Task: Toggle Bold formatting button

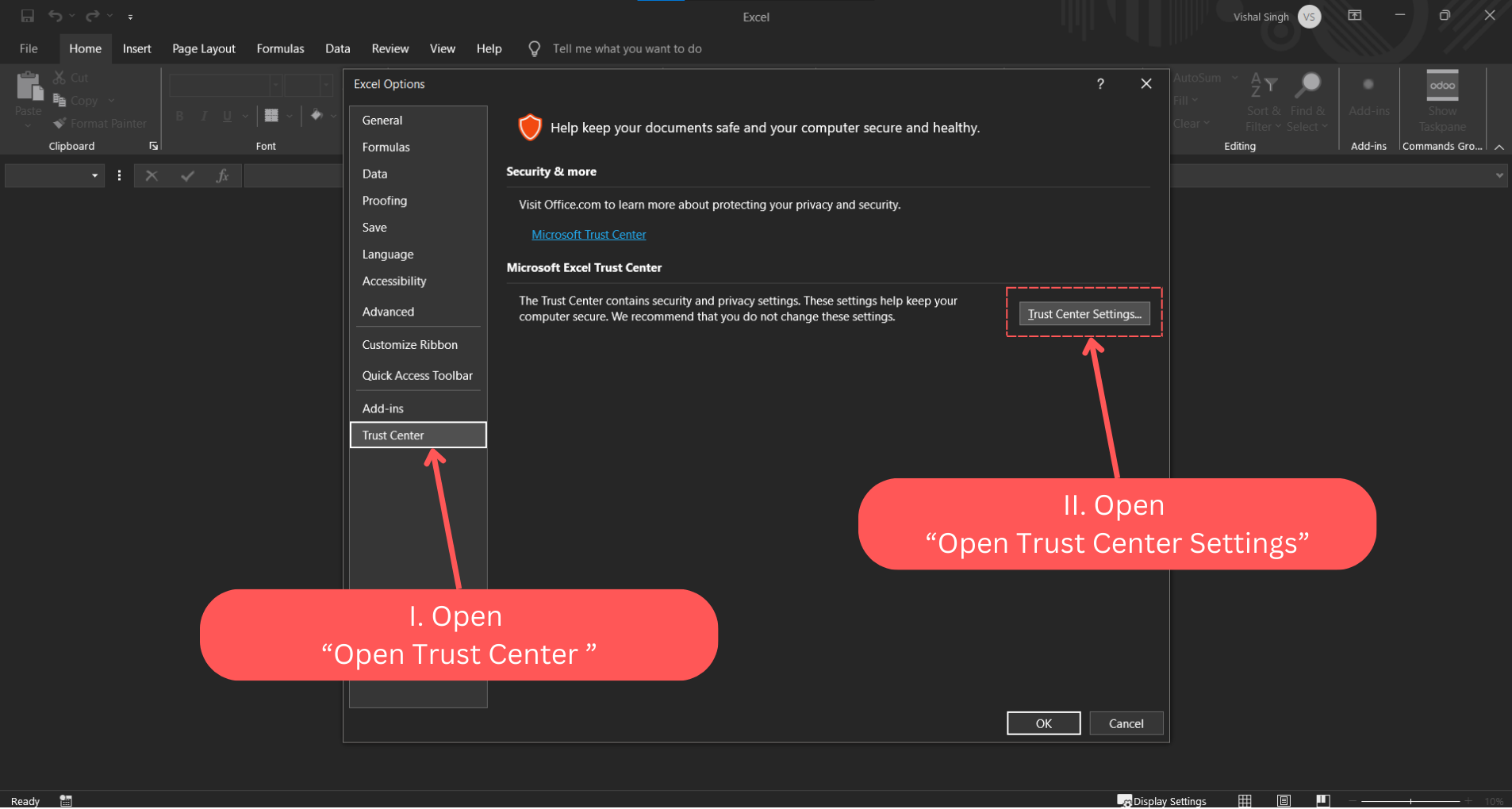Action: pos(180,116)
